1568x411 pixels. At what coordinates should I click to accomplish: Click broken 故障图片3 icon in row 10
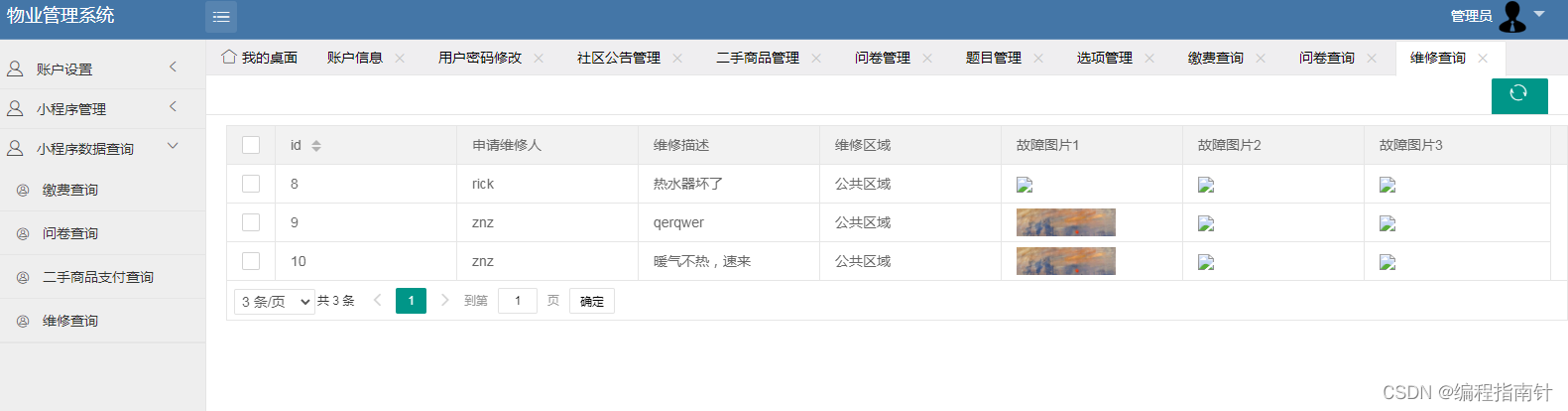(1387, 262)
